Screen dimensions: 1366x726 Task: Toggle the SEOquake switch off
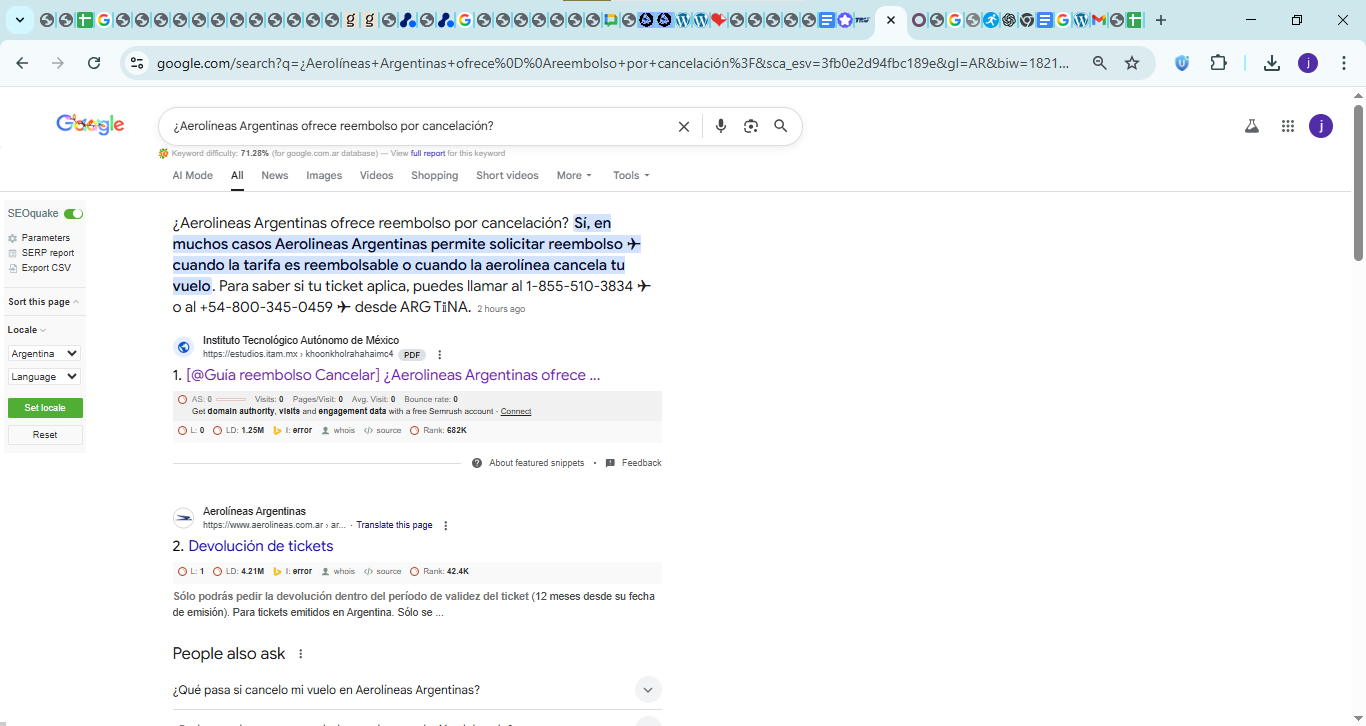point(73,214)
